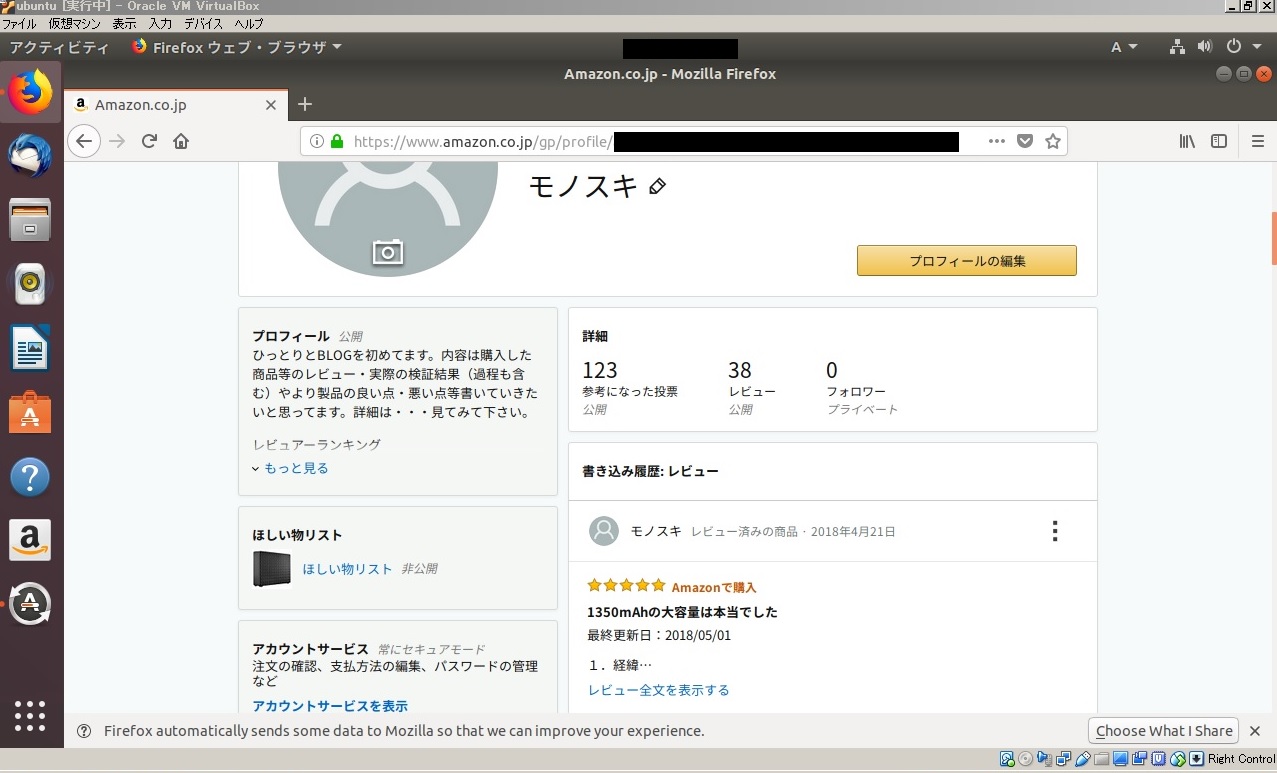Click アクティビティ overview button
Viewport: 1277px width, 773px height.
[x=59, y=47]
